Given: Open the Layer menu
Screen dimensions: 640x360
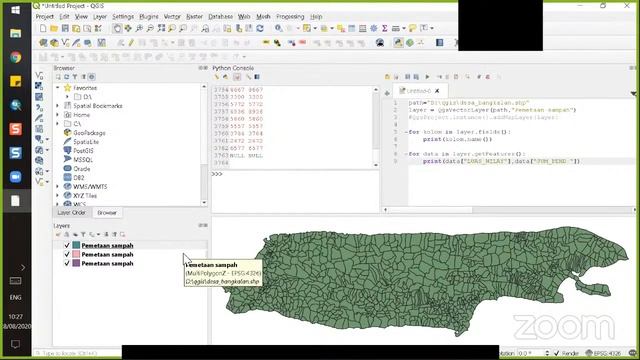Looking at the screenshot, I should coord(100,16).
